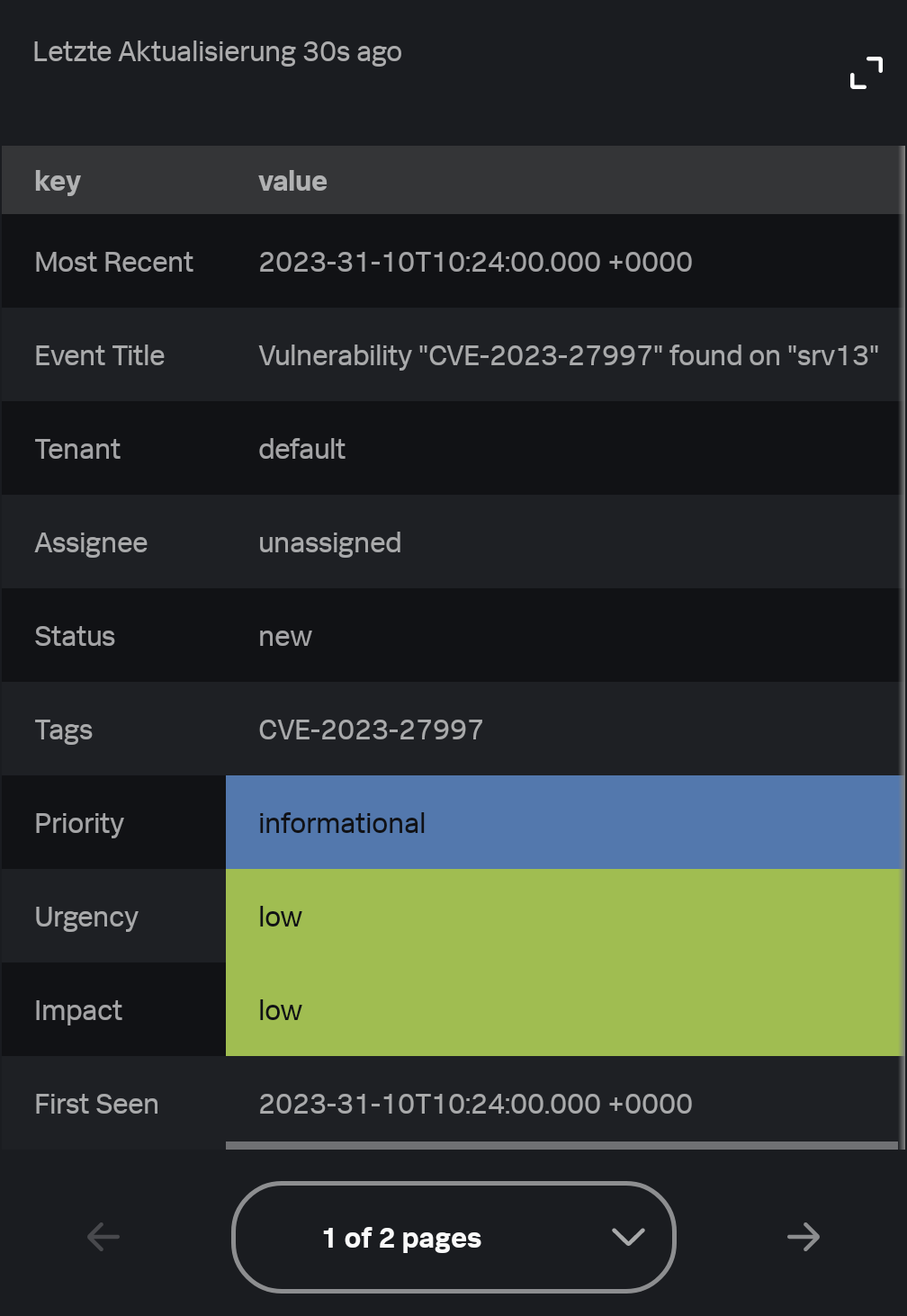Viewport: 907px width, 1316px height.
Task: Click the 'key' column header
Action: point(58,180)
